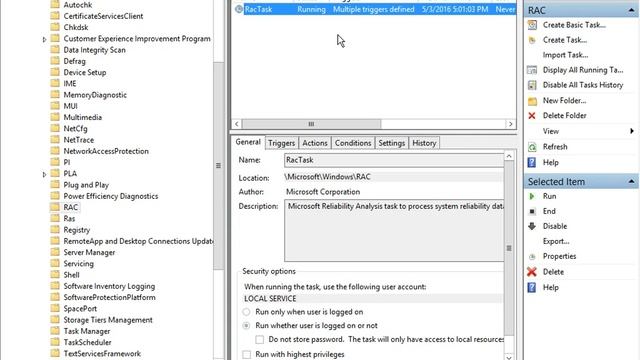Click the NetTrace folder icon

click(x=55, y=140)
